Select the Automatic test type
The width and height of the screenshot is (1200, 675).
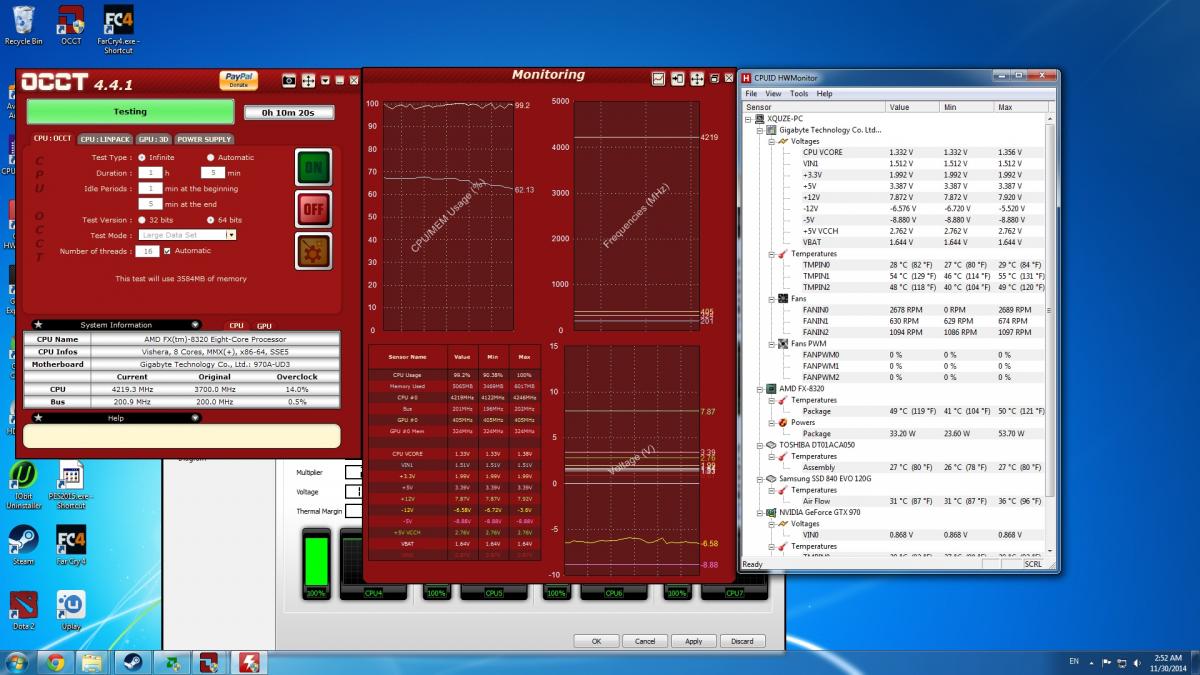(210, 157)
